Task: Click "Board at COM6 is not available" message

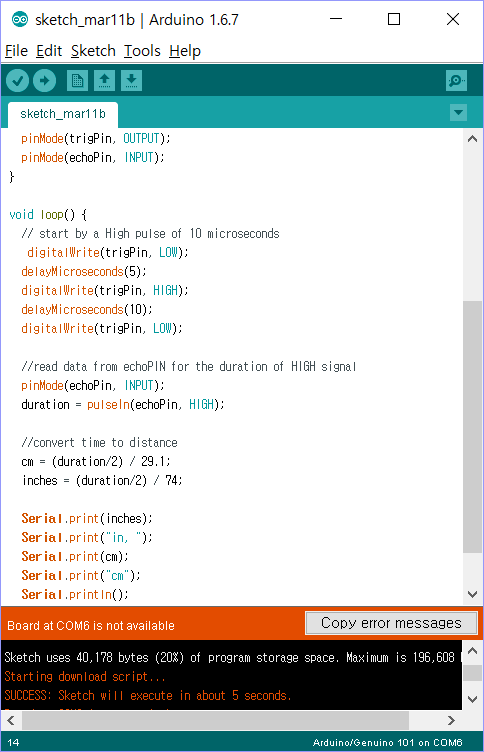Action: pos(91,626)
